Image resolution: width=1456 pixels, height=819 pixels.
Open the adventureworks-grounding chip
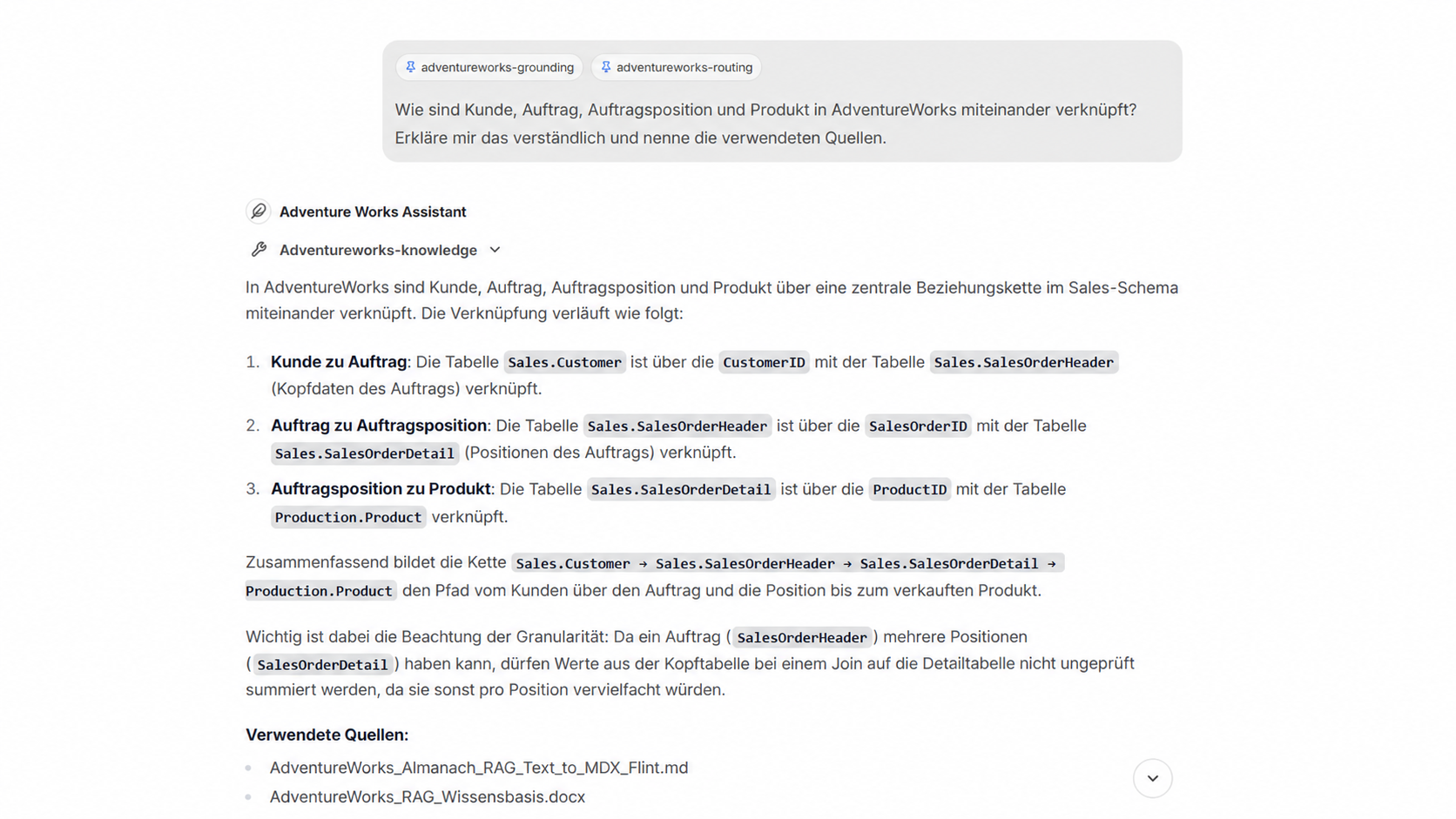pos(489,67)
